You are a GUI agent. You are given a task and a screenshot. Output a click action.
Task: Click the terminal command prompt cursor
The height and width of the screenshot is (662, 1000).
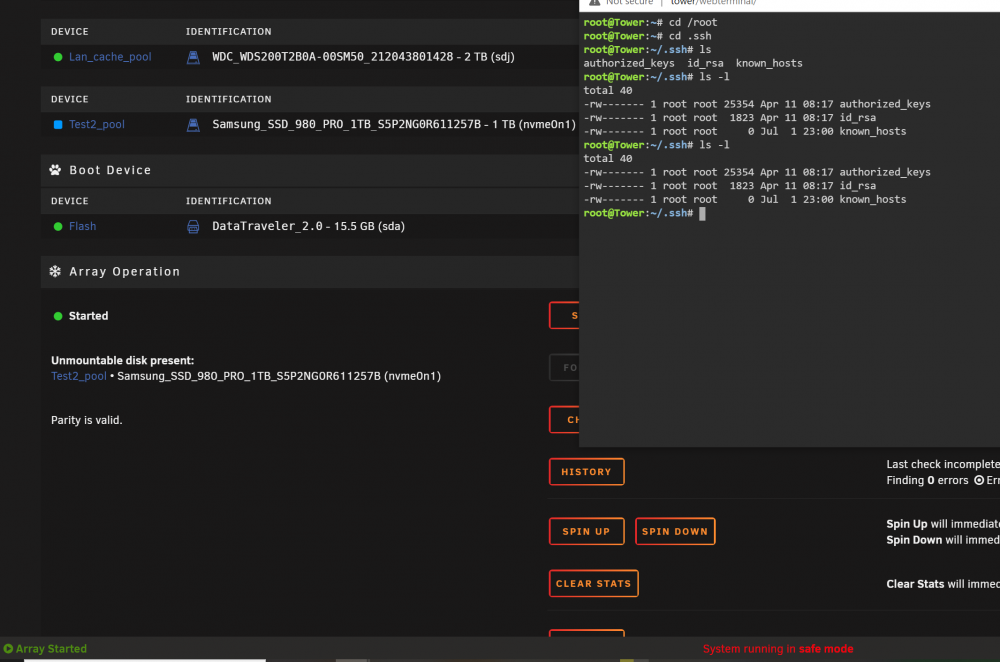[702, 214]
